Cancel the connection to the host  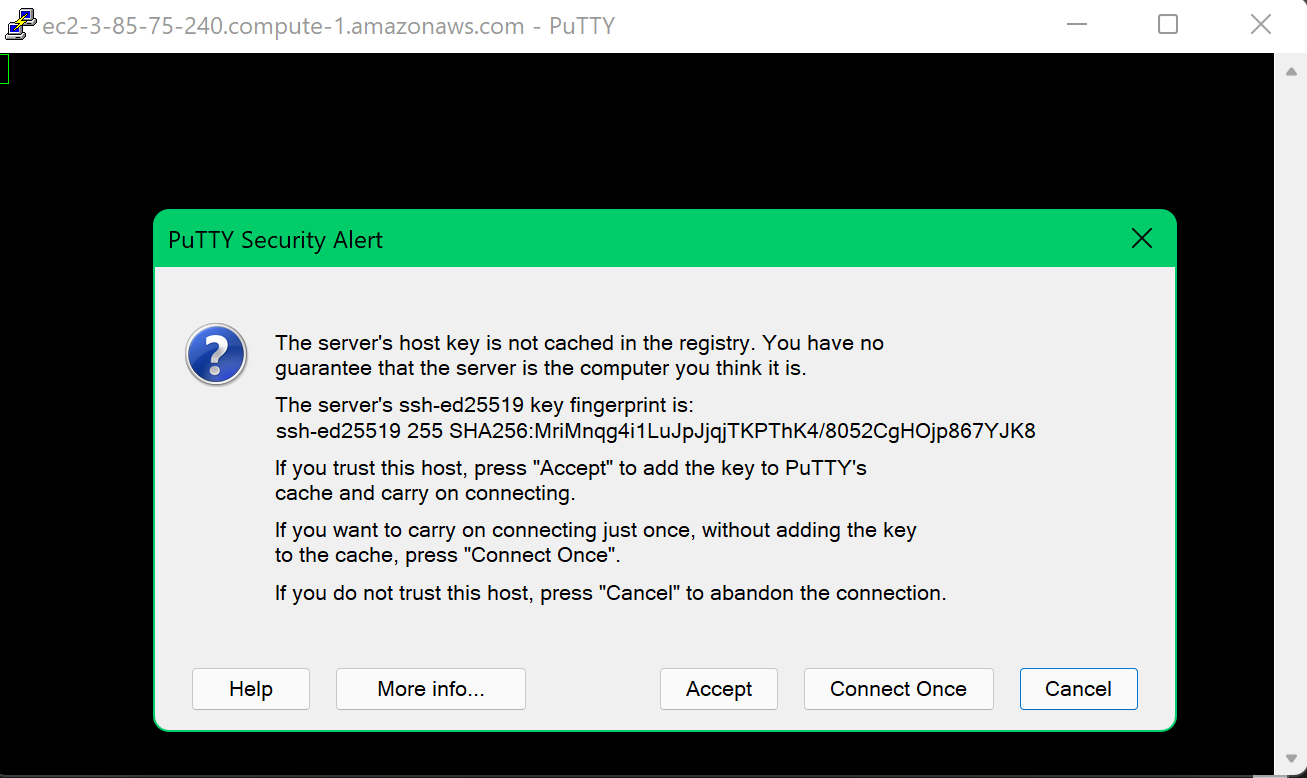pos(1079,689)
